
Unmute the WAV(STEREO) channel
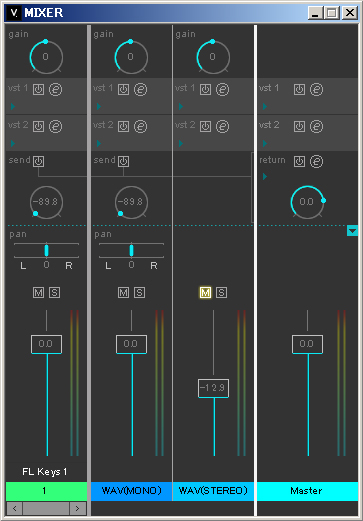click(x=205, y=293)
